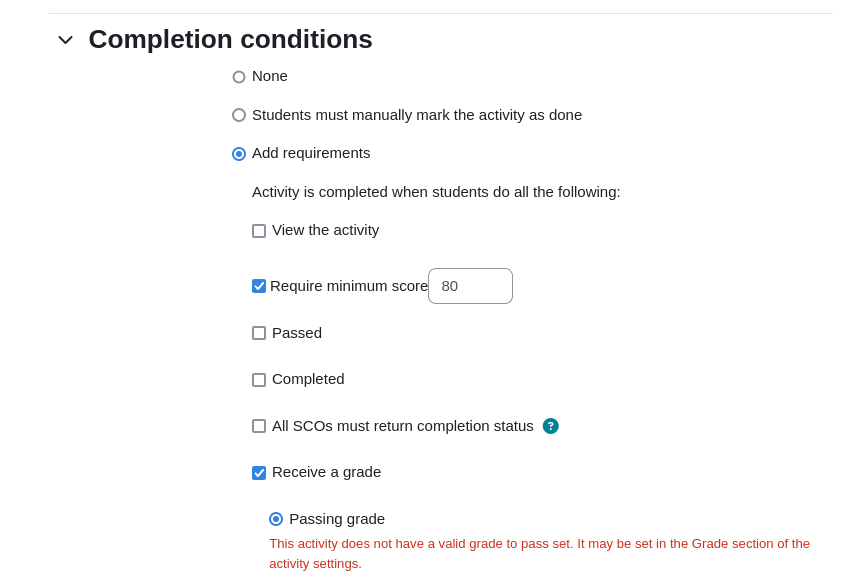
Task: Enable the View the activity checkbox
Action: pos(259,231)
